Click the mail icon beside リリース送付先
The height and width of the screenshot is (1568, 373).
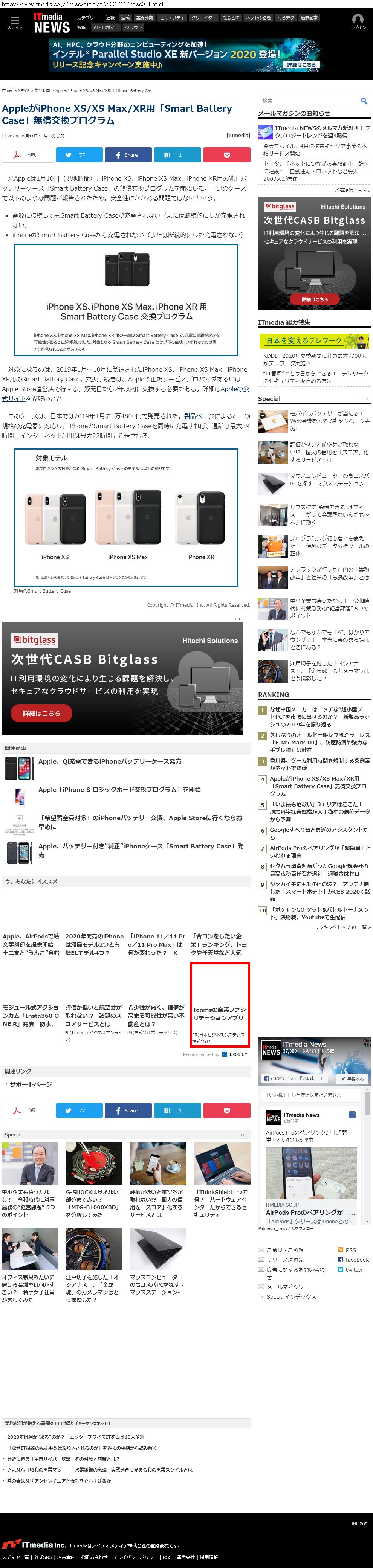click(261, 1260)
